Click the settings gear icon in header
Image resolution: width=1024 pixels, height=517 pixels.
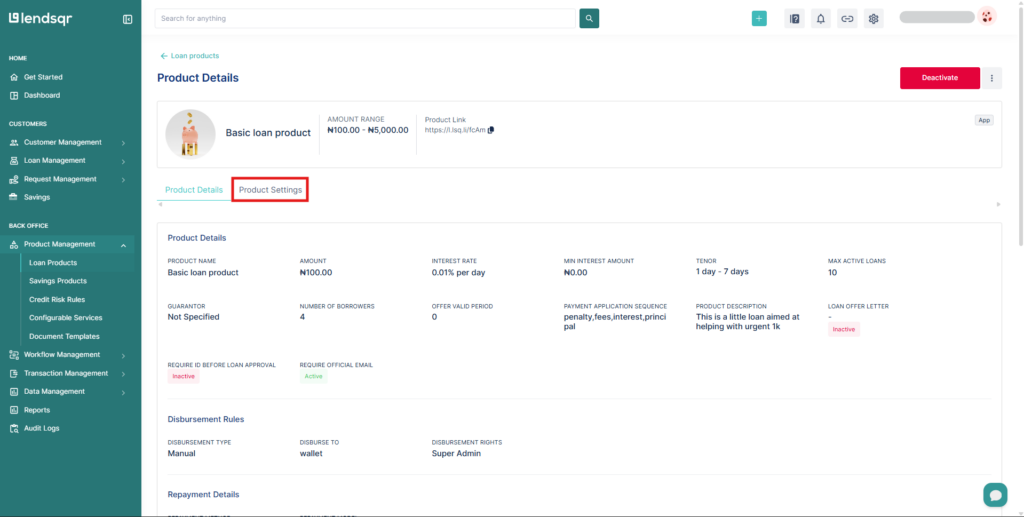[x=873, y=18]
